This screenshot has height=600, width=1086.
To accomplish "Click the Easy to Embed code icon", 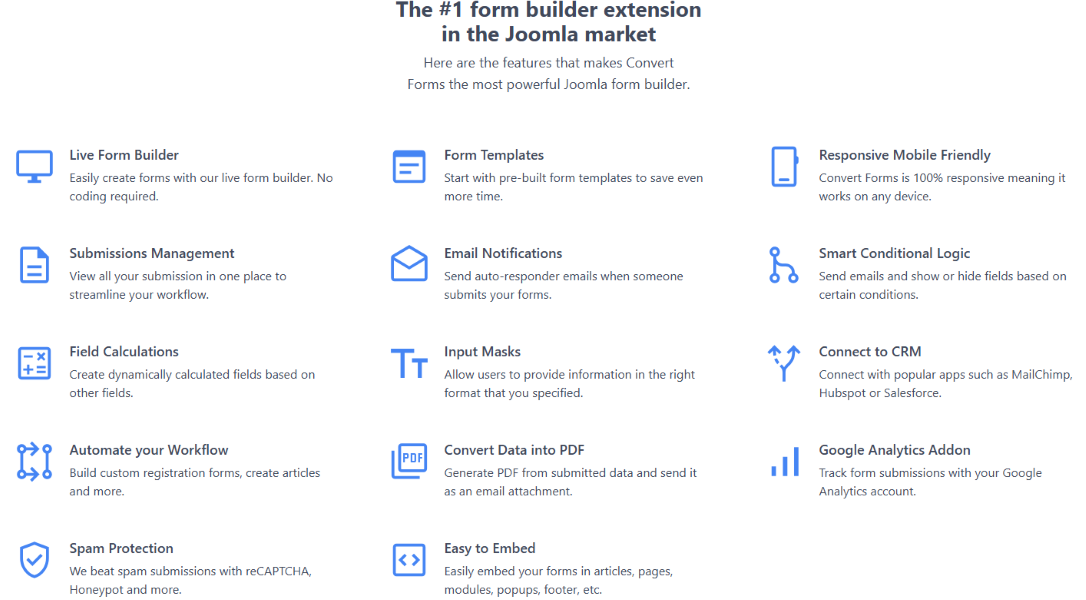I will (409, 560).
